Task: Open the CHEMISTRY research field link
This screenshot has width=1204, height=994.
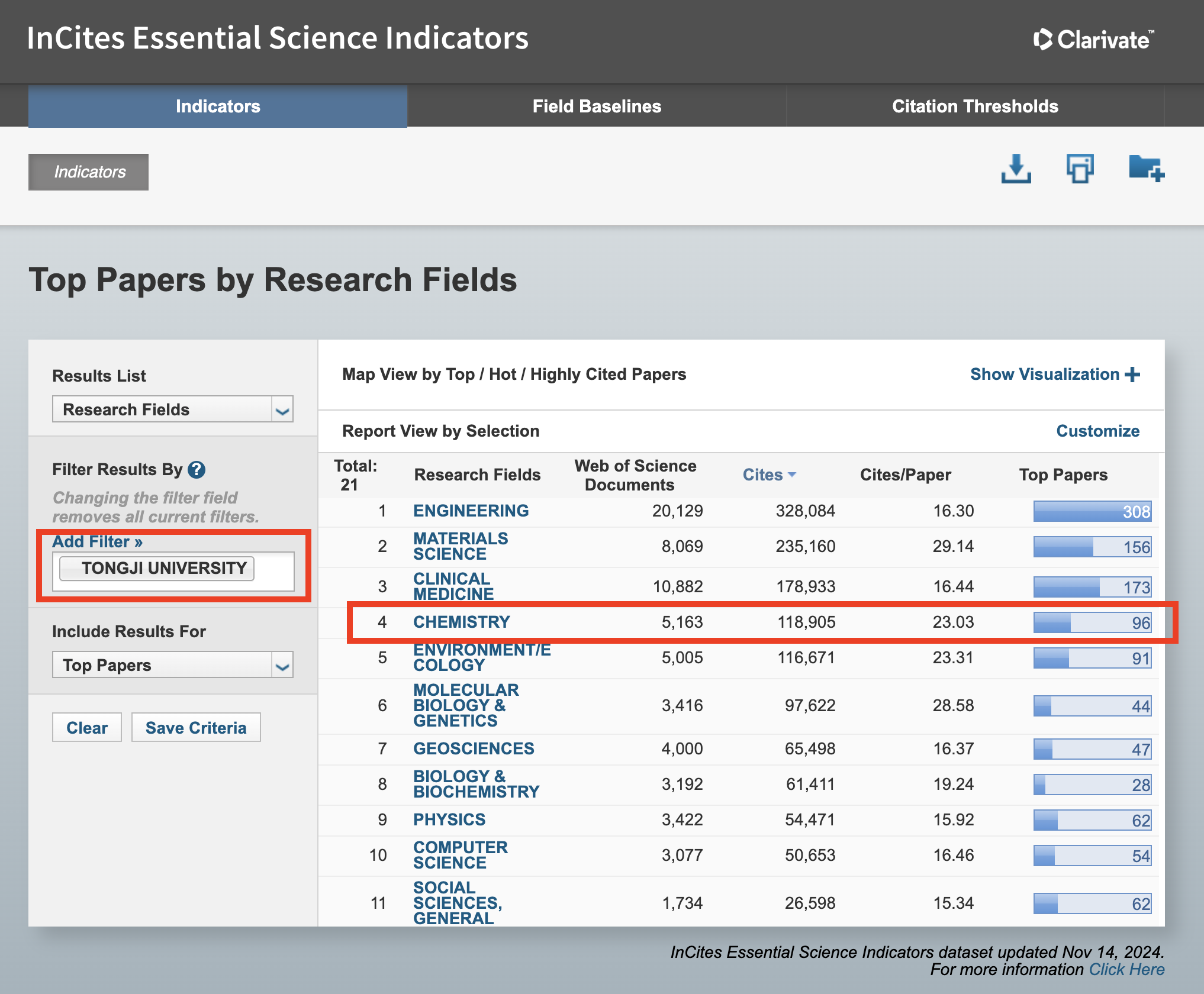Action: pyautogui.click(x=461, y=622)
